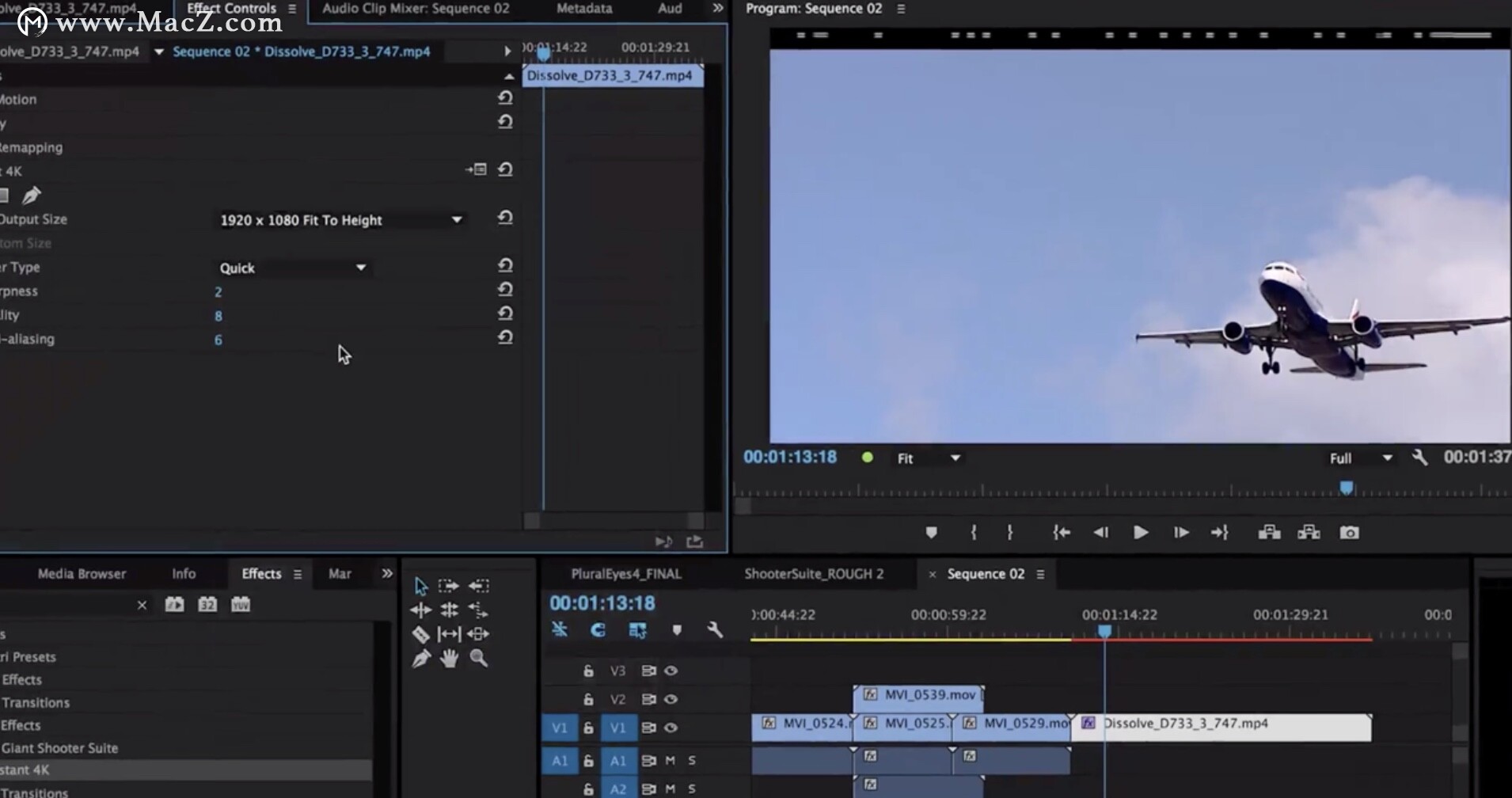Open the ShooterSuite_ROUGH 2 sequence tab
The height and width of the screenshot is (798, 1512).
[814, 574]
